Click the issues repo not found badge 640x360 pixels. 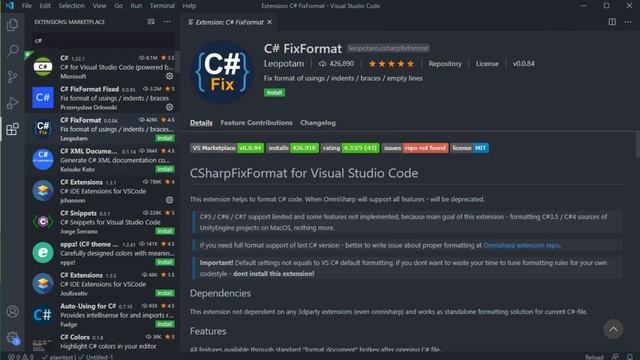coord(415,148)
